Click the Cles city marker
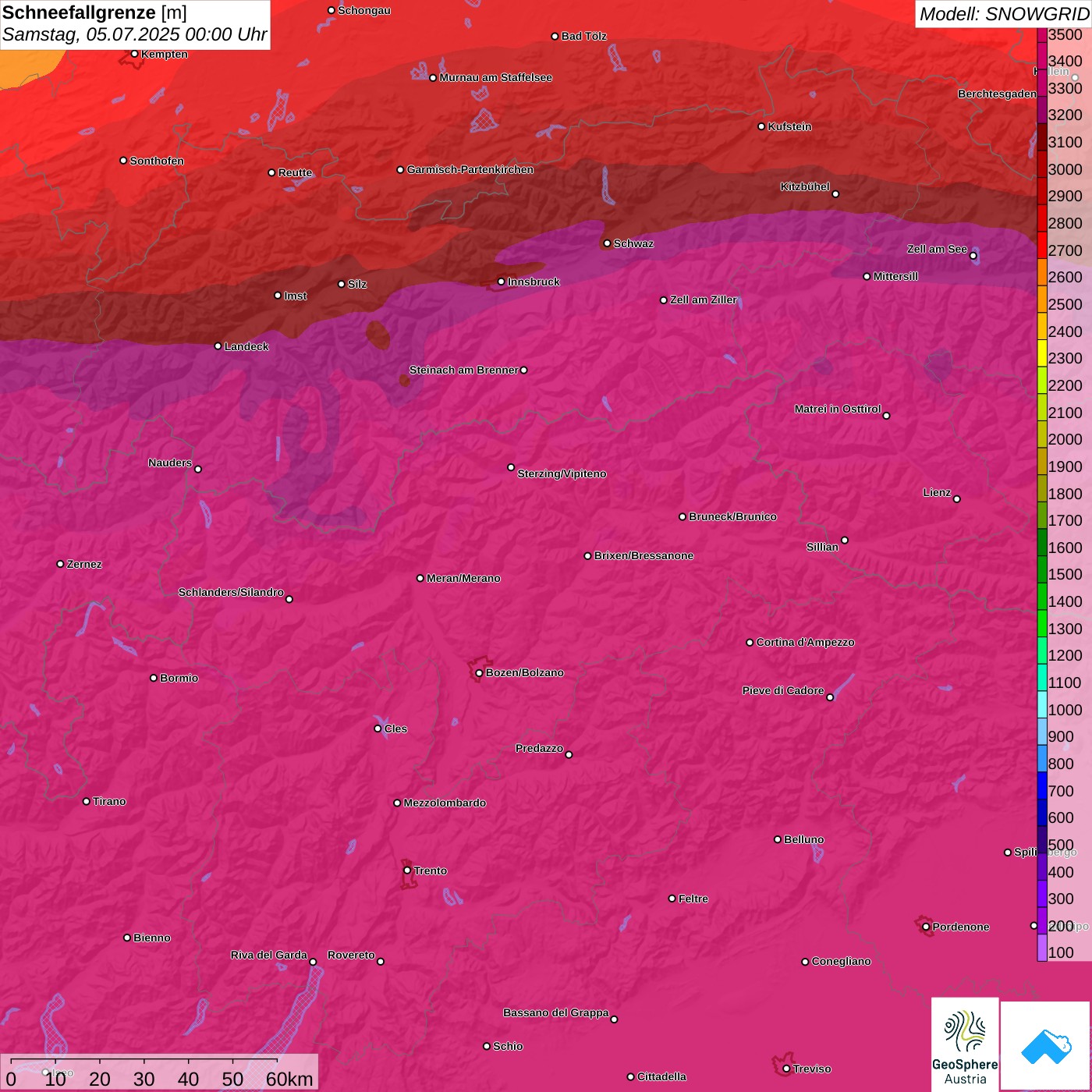The width and height of the screenshot is (1092, 1092). (378, 729)
